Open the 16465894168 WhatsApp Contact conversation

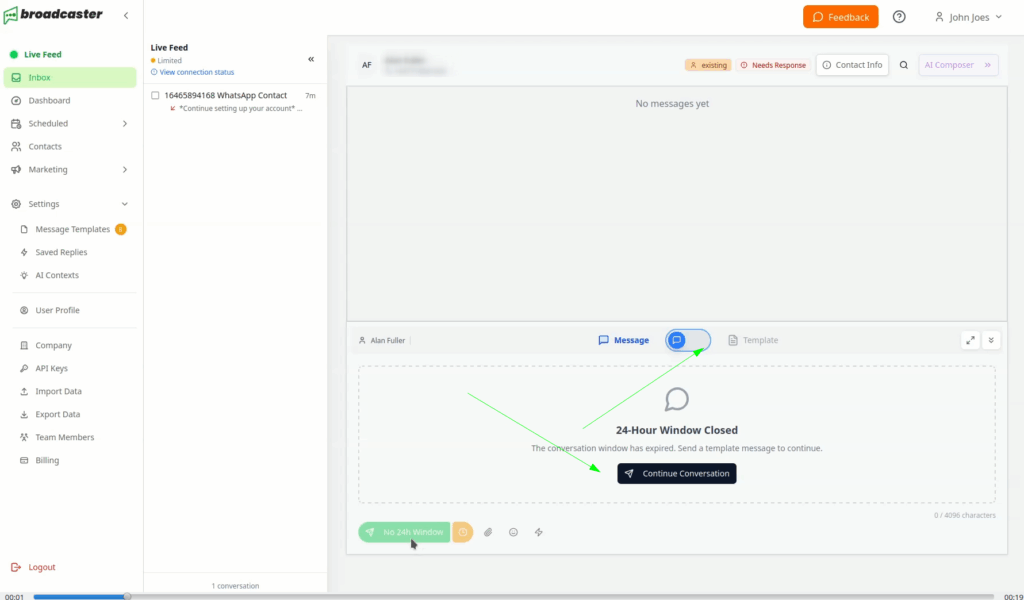[235, 101]
